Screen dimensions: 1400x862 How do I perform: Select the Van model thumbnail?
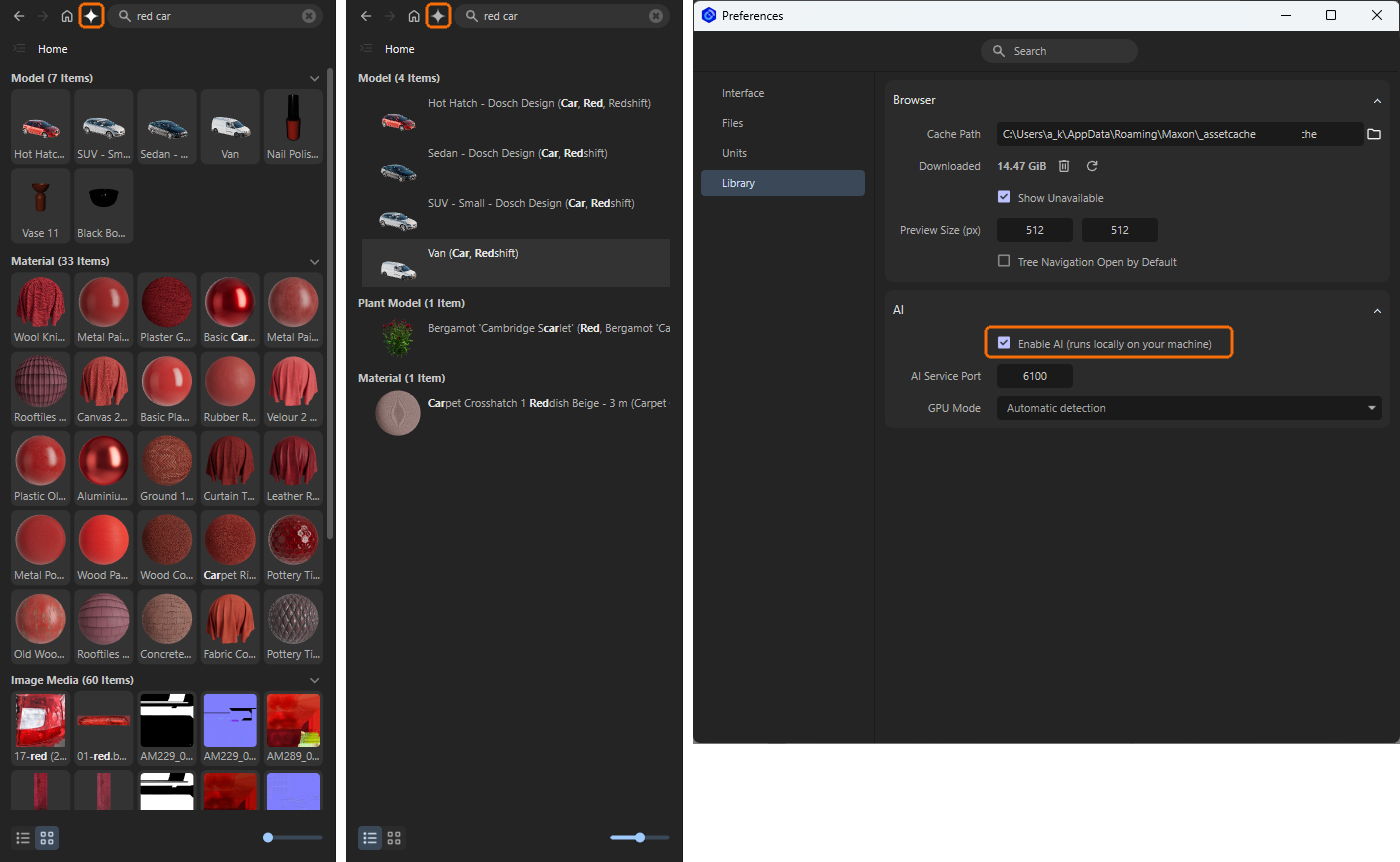(229, 126)
